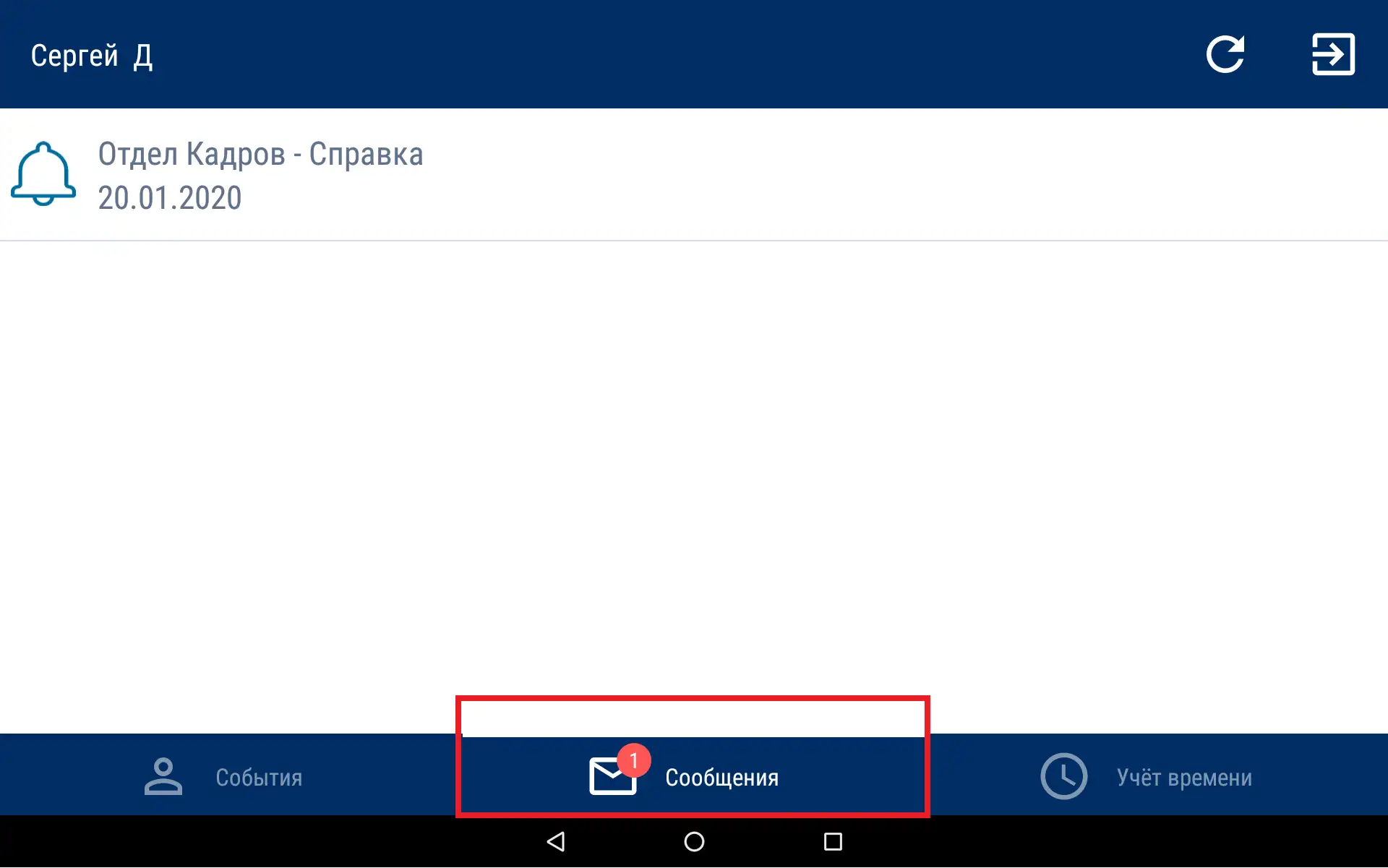Viewport: 1388px width, 868px height.
Task: Tap blue header bar beside the user name
Action: click(x=651, y=54)
